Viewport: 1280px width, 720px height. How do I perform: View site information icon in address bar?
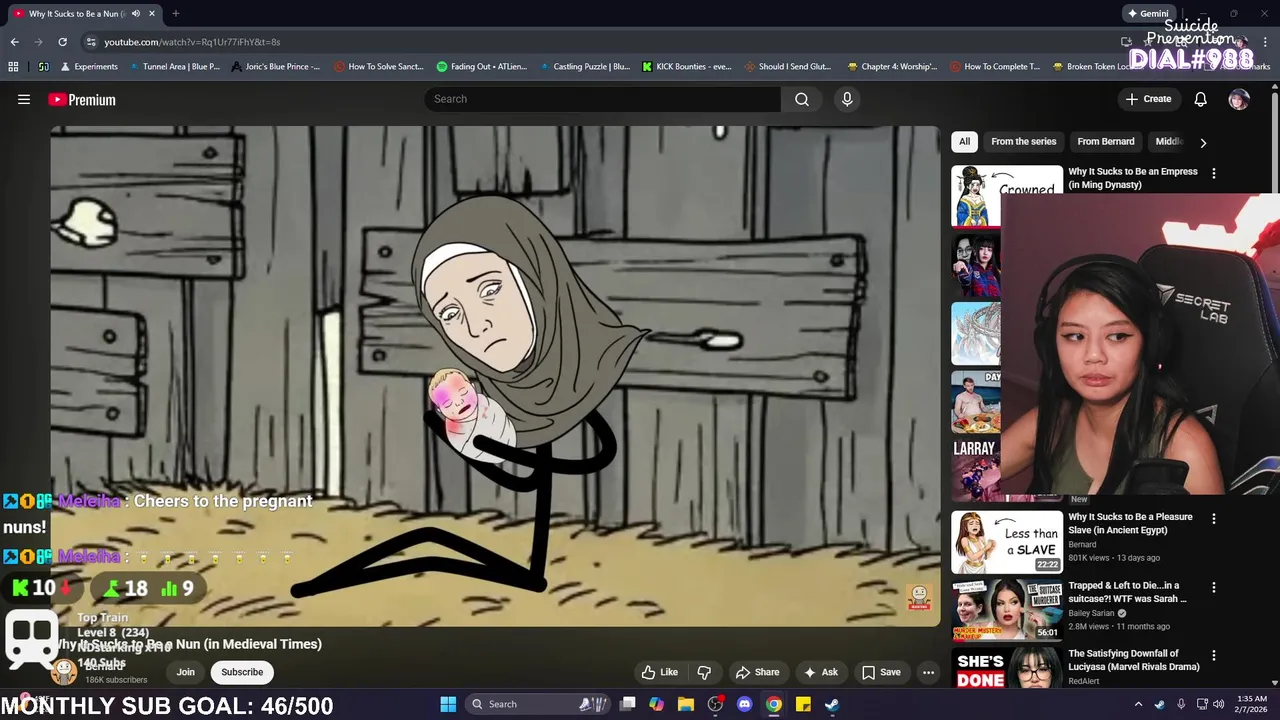(x=91, y=42)
